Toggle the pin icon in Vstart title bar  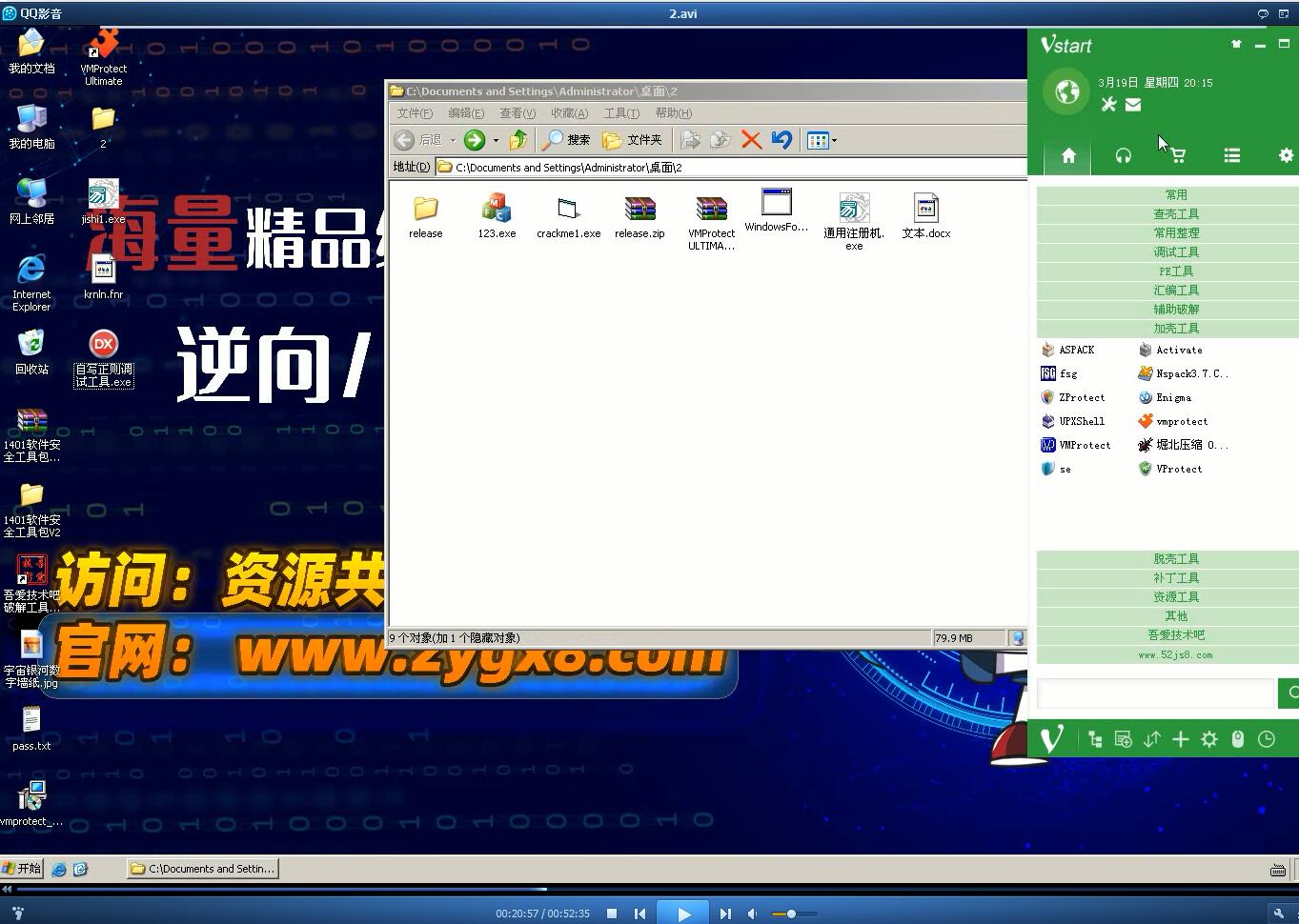click(x=1236, y=44)
